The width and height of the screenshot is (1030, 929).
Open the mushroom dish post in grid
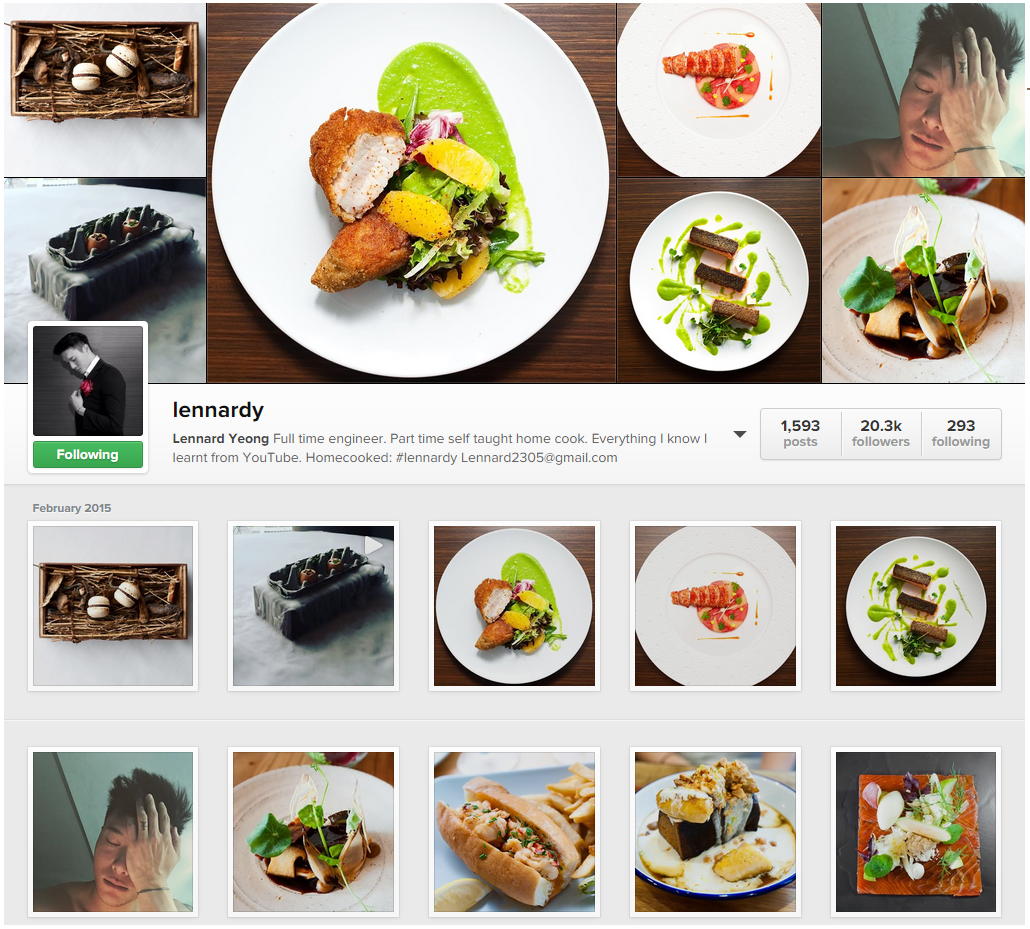coord(313,832)
